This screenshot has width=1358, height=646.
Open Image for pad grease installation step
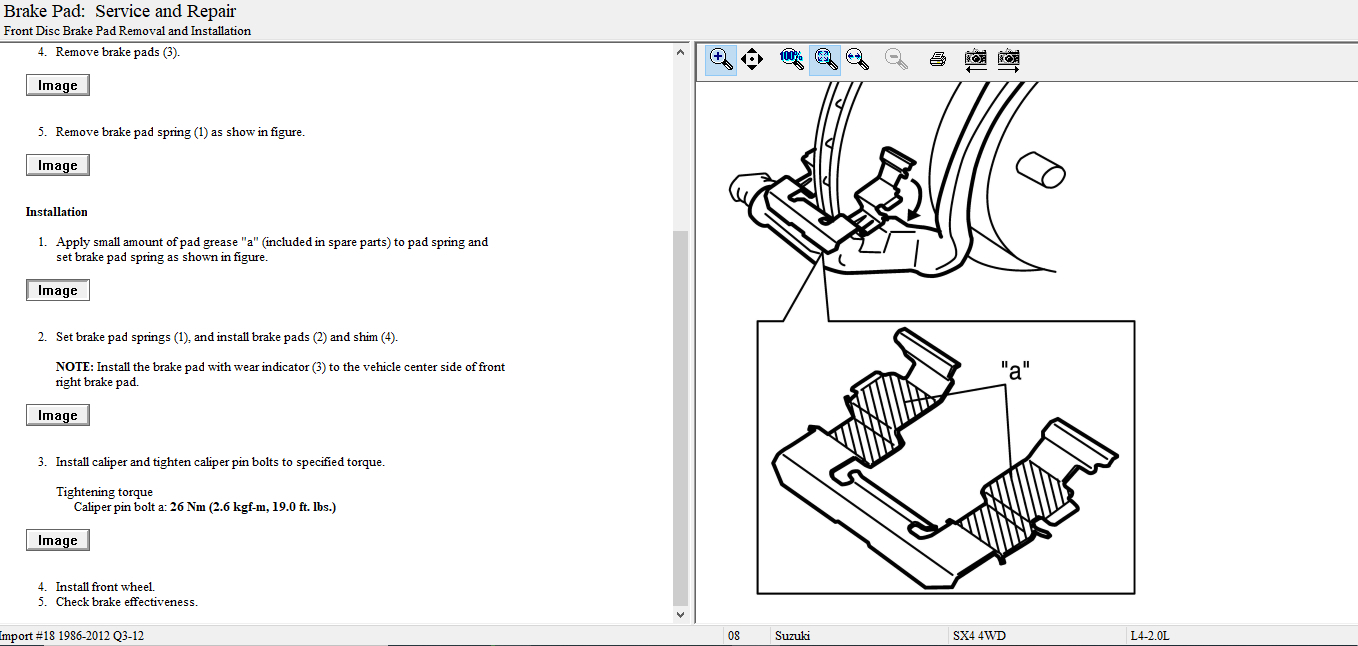[x=58, y=291]
